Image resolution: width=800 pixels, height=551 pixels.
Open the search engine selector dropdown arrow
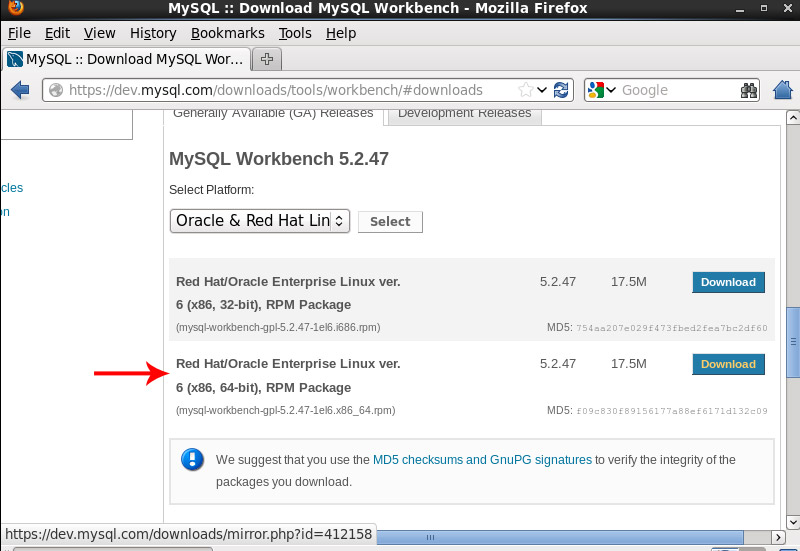point(611,90)
